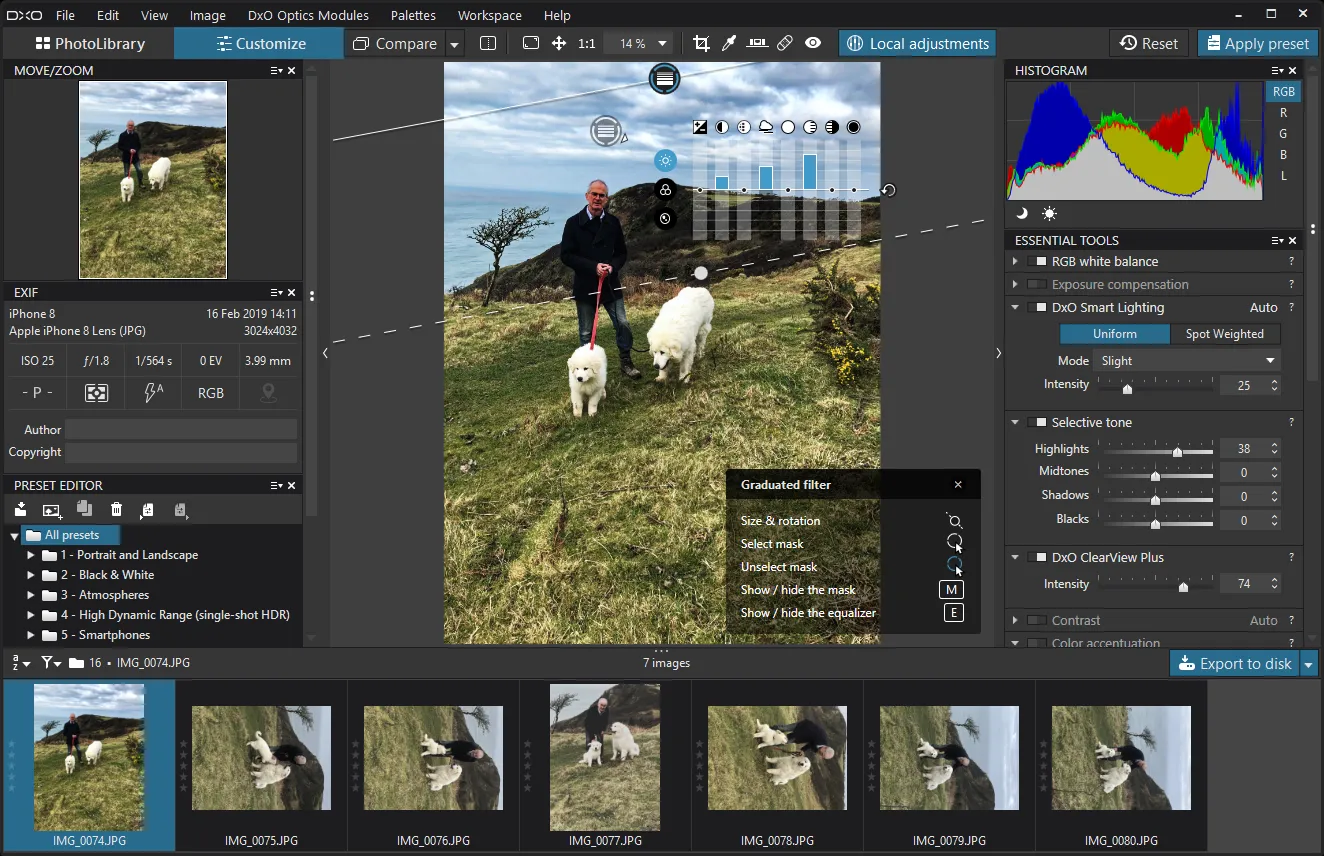The image size is (1324, 856).
Task: Activate the Horizon leveling tool
Action: (x=757, y=44)
